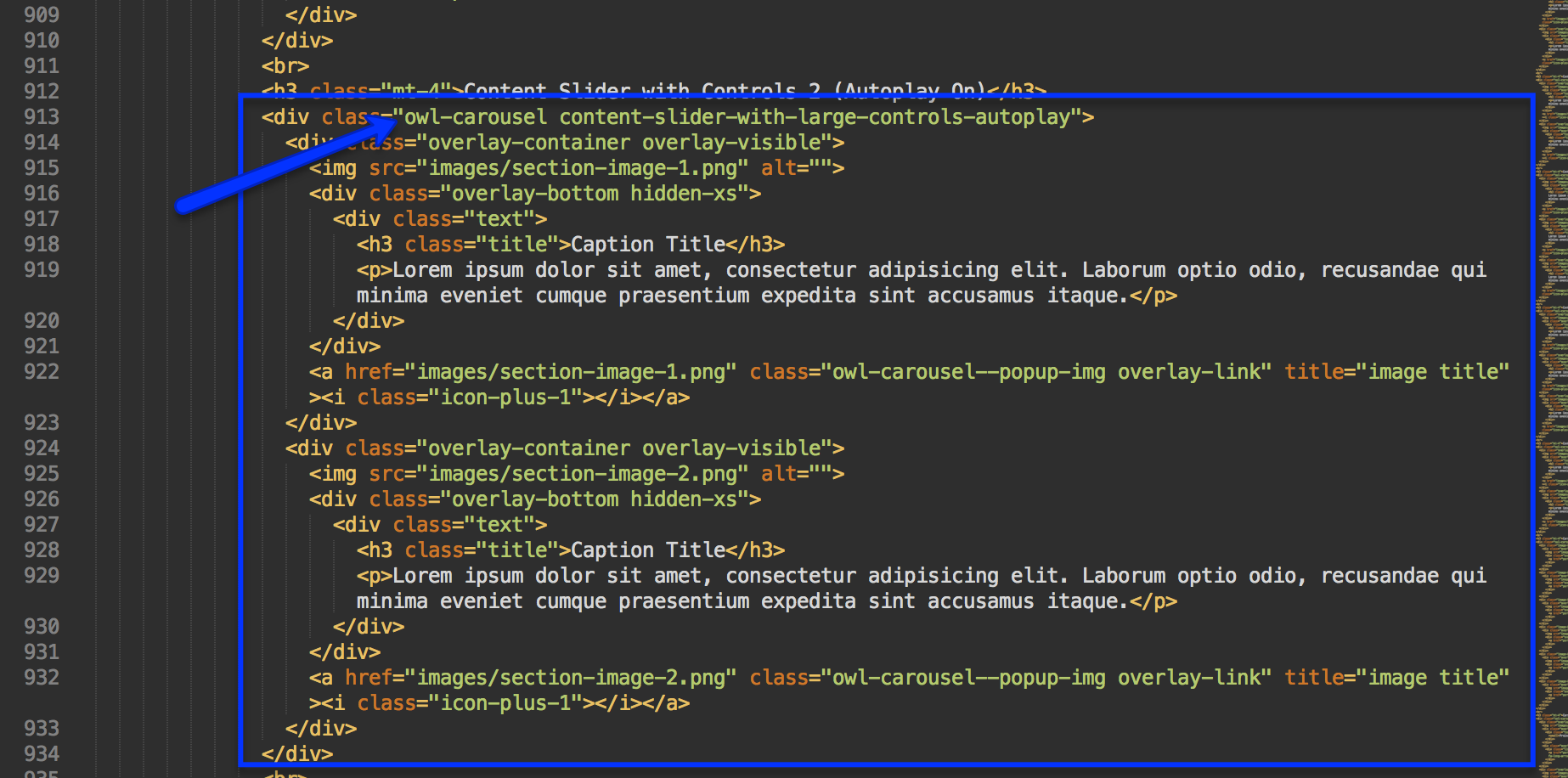Image resolution: width=1568 pixels, height=778 pixels.
Task: Click title="image title" attribute on line 932
Action: [1396, 678]
